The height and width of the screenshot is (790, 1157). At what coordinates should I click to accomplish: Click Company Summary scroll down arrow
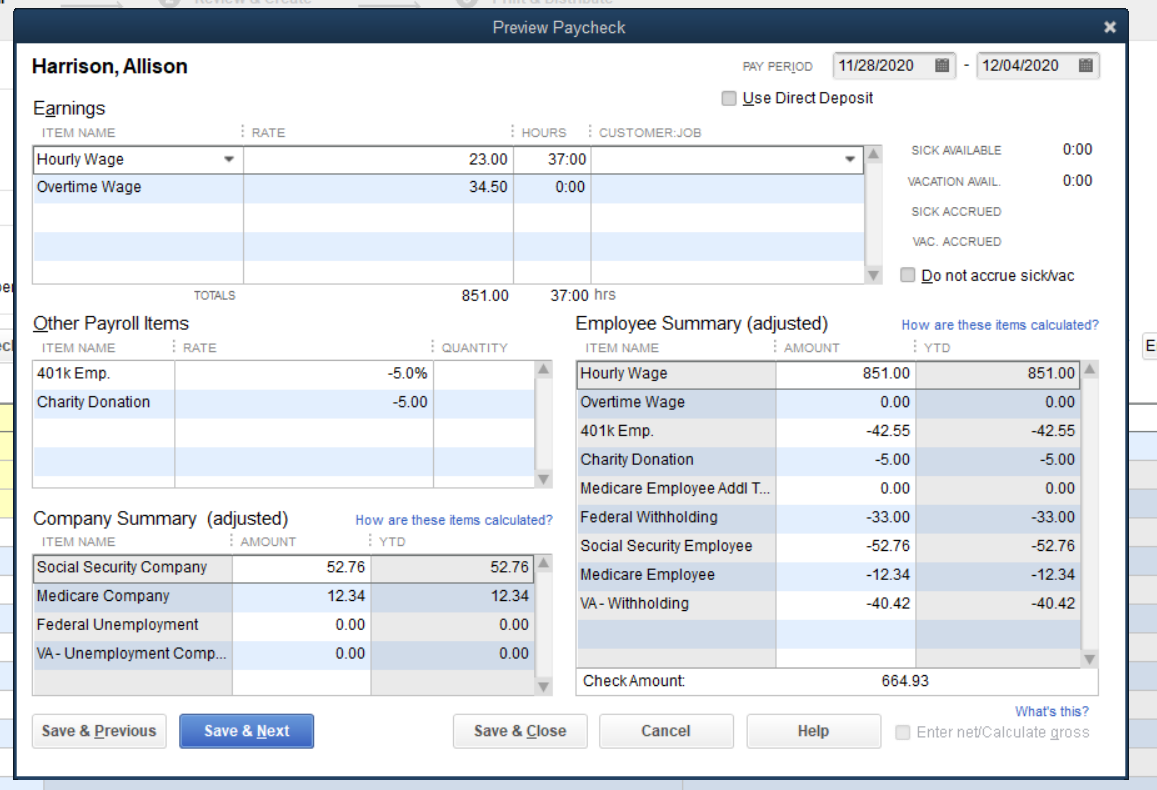click(544, 687)
